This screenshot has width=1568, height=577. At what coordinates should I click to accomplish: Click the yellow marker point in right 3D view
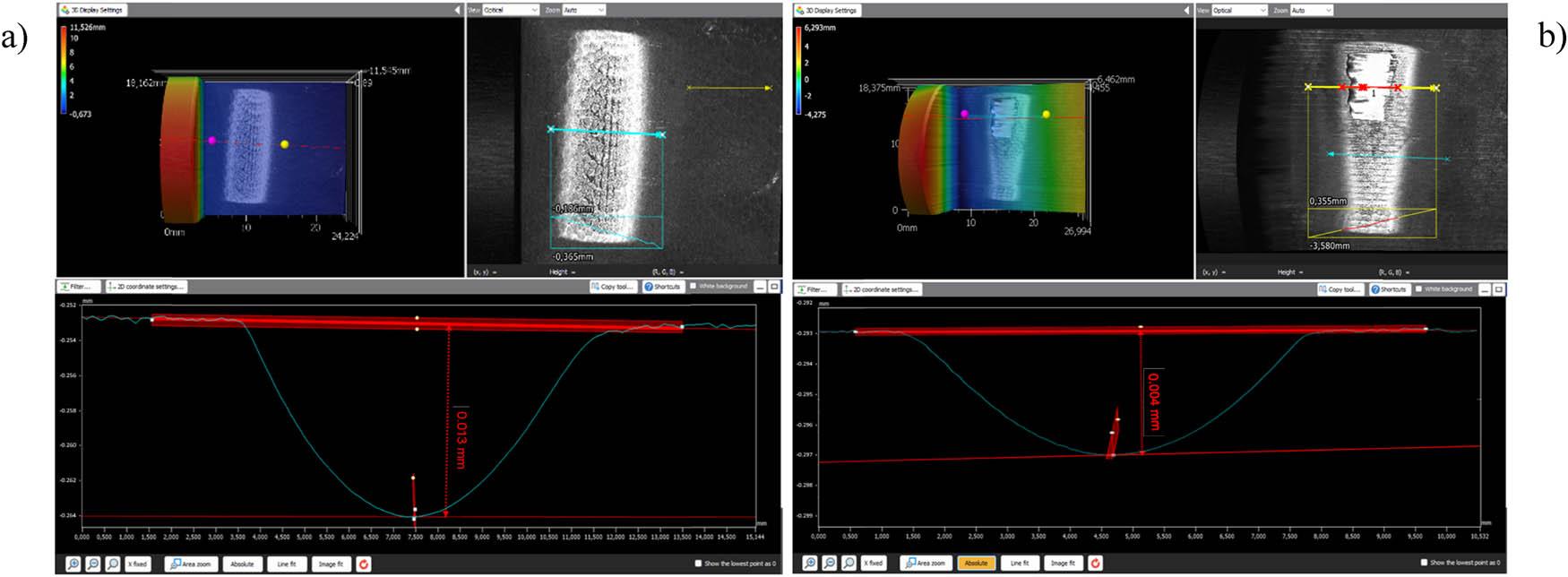tap(1046, 115)
